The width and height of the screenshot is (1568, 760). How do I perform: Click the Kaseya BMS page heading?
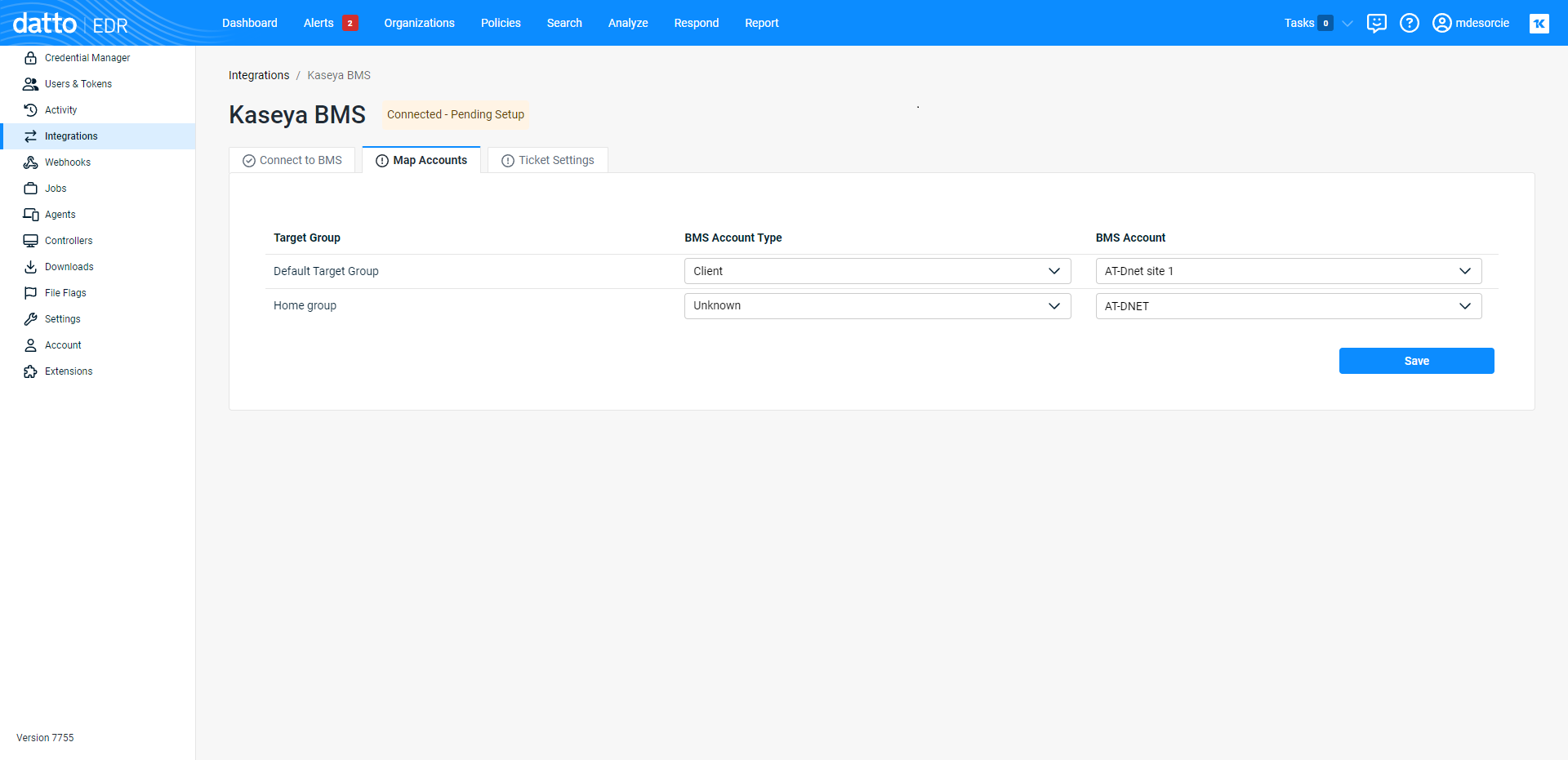297,115
